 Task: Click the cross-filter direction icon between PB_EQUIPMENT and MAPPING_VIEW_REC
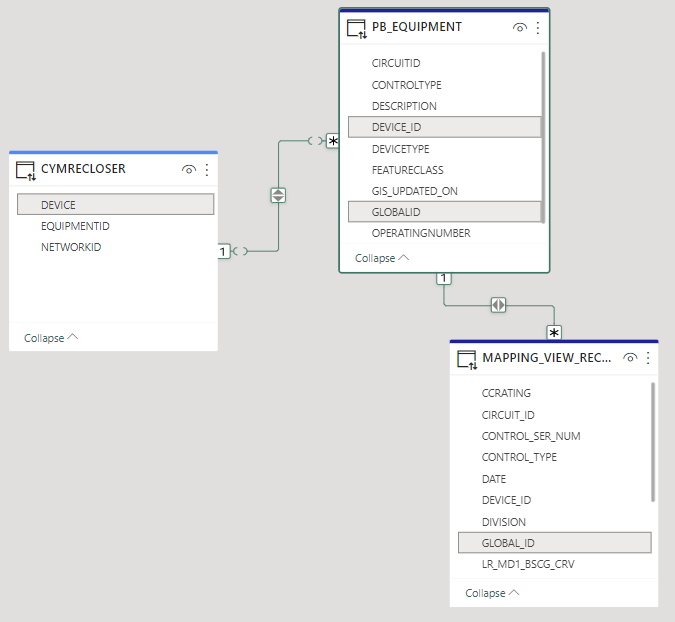(x=499, y=305)
